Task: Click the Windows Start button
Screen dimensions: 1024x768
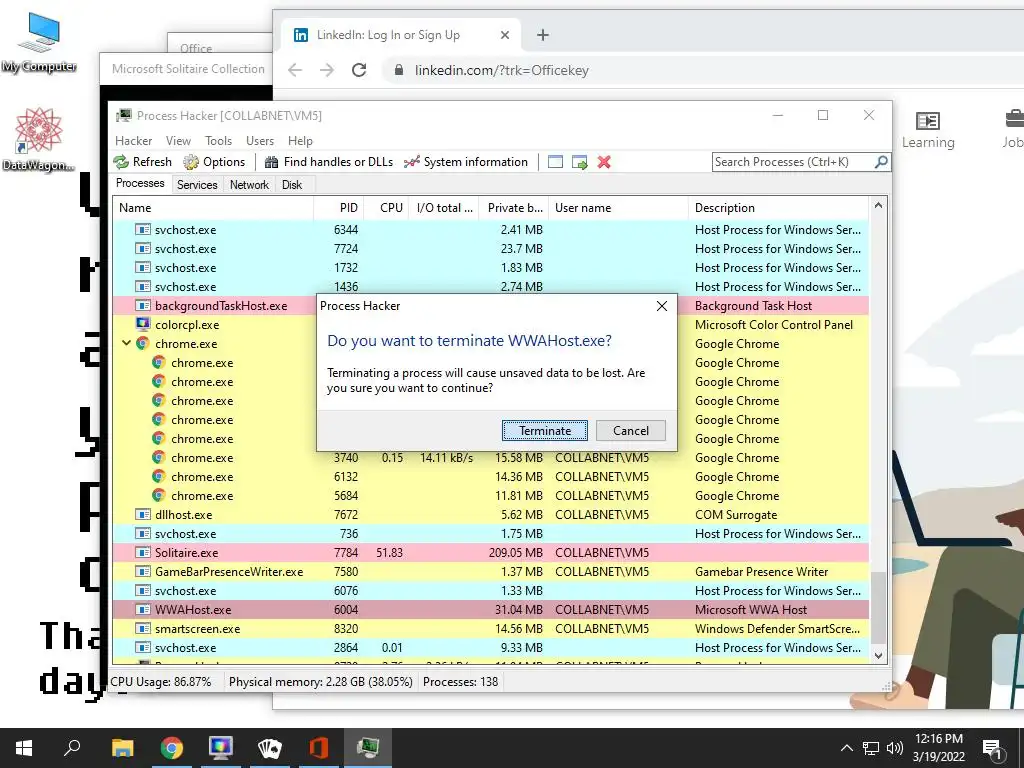Action: pyautogui.click(x=24, y=747)
